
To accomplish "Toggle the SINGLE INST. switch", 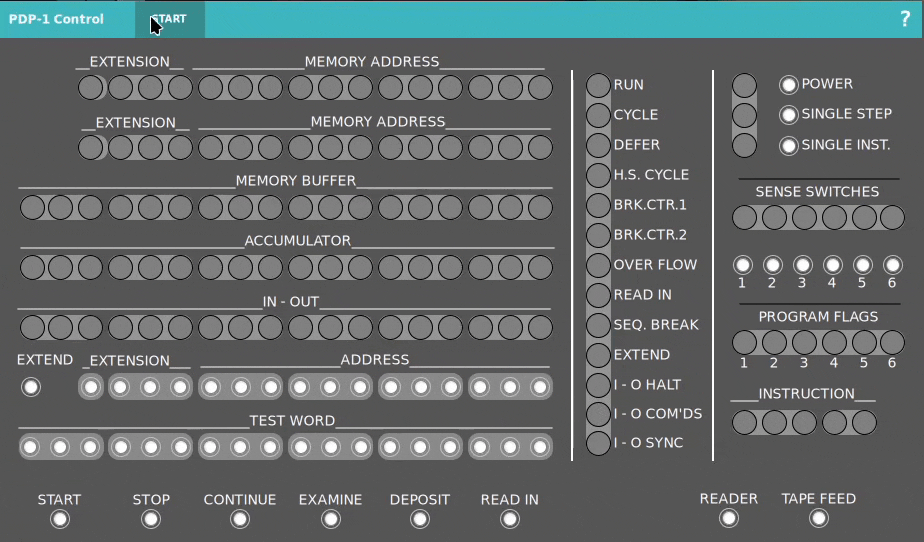I will coord(788,145).
